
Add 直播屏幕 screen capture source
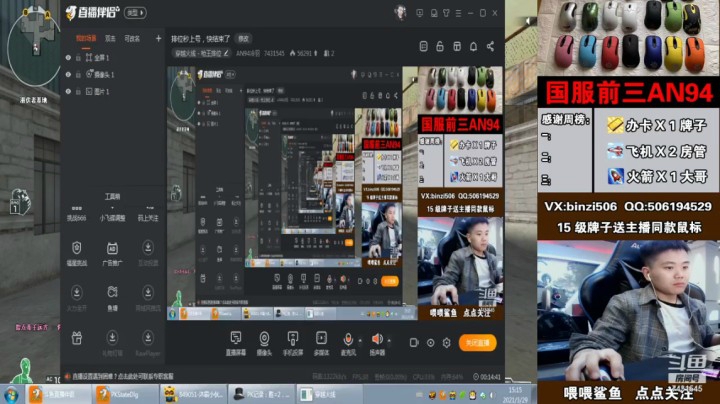236,343
